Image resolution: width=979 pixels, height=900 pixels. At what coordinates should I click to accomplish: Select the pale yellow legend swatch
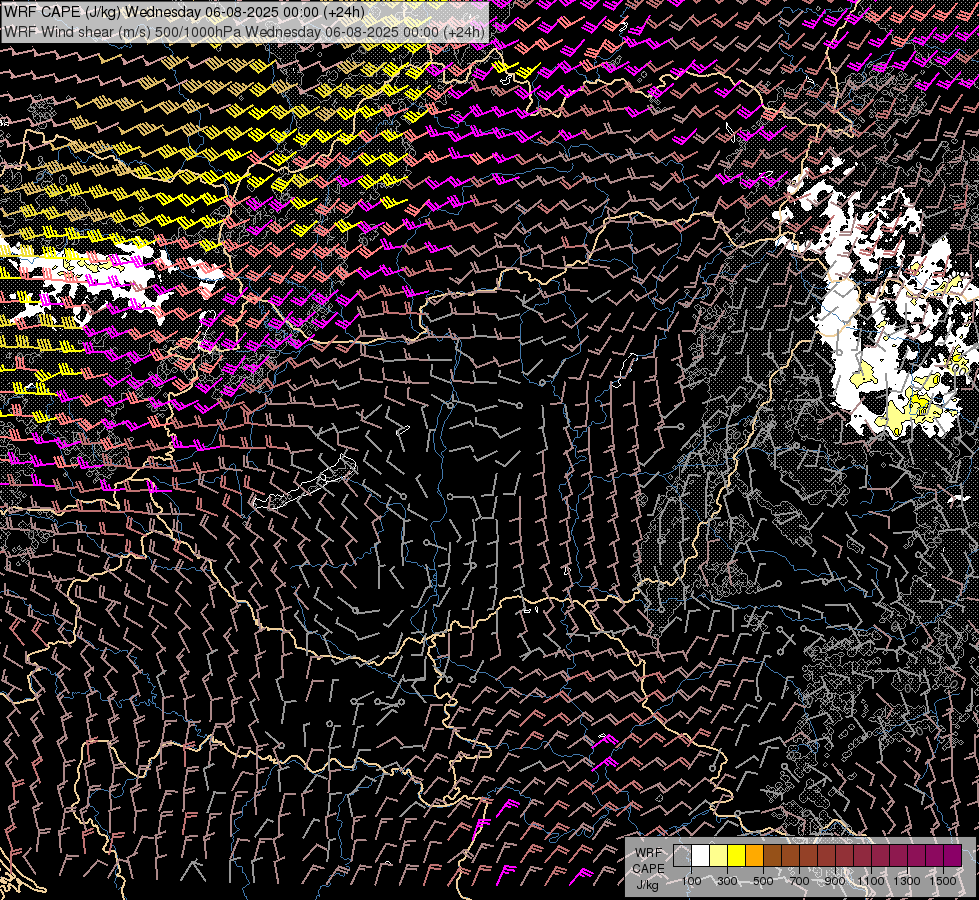pos(719,855)
